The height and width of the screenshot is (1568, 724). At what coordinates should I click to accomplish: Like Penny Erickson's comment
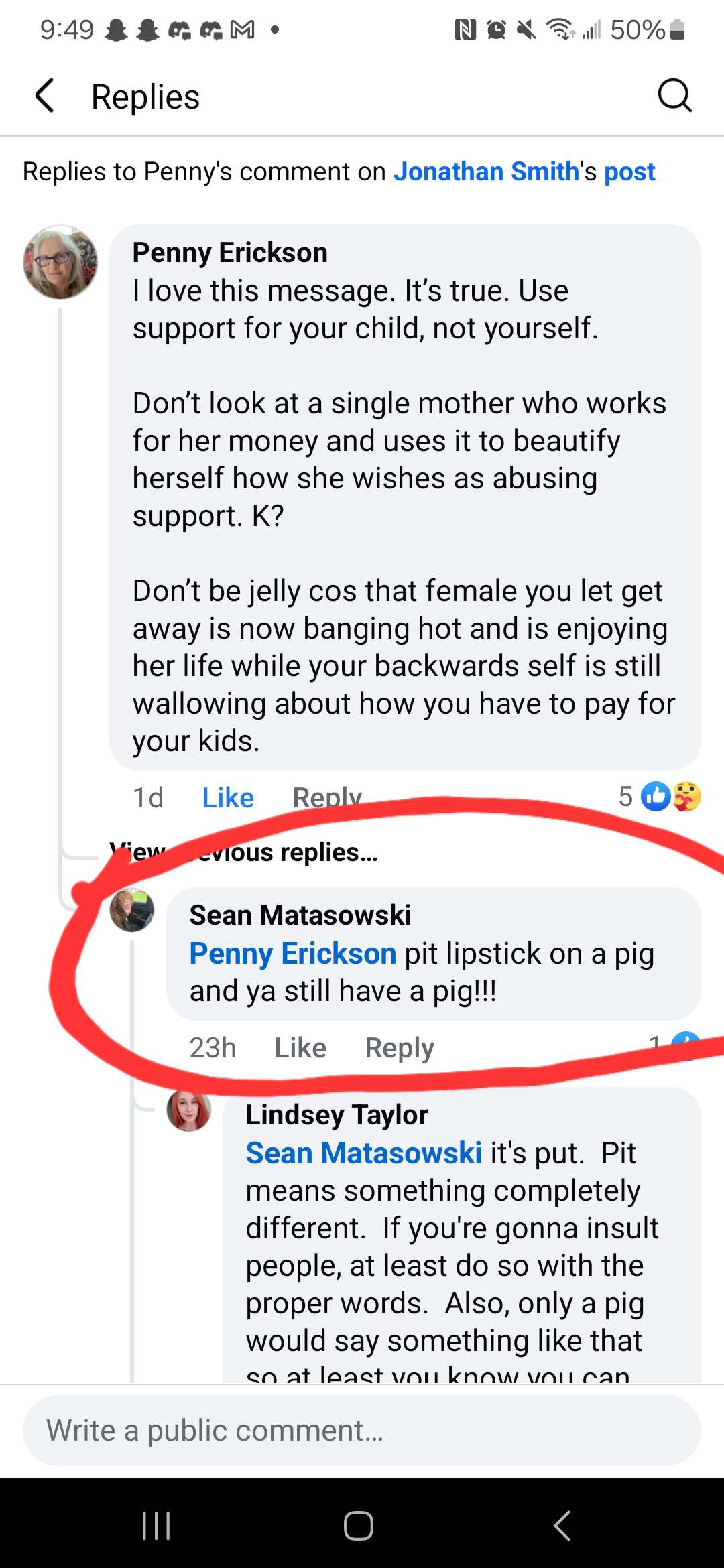pos(228,797)
